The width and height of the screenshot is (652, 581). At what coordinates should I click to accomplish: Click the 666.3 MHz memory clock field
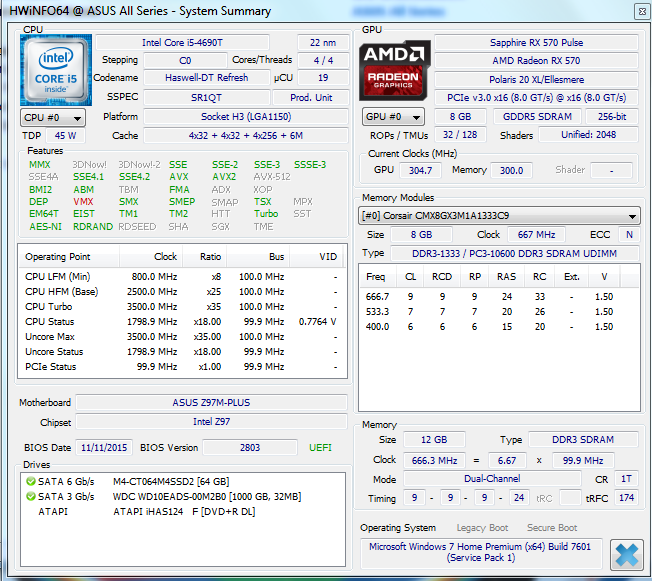point(434,461)
